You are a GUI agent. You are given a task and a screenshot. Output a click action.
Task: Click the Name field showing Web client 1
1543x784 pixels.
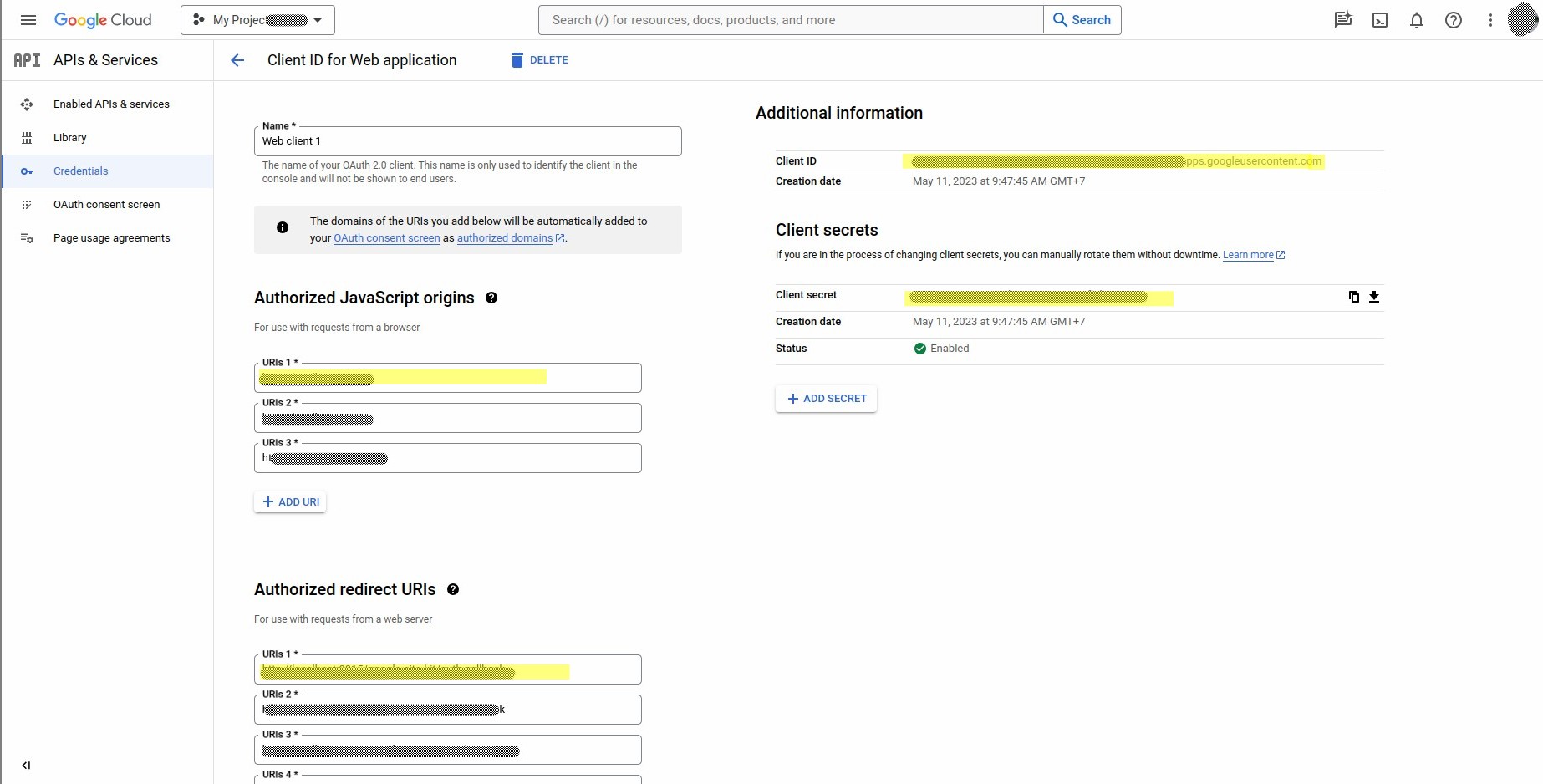coord(467,140)
